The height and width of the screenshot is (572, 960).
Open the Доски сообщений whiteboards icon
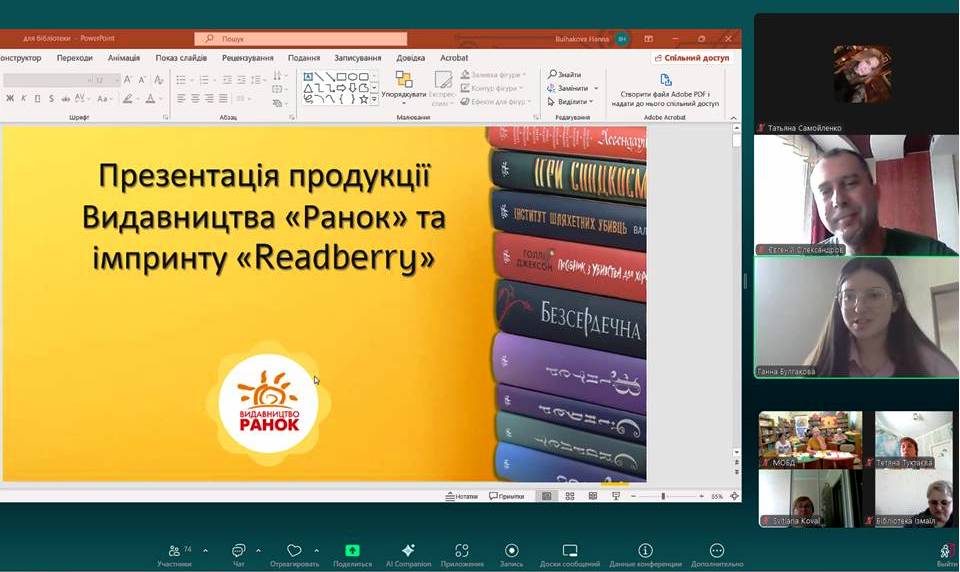coord(570,551)
